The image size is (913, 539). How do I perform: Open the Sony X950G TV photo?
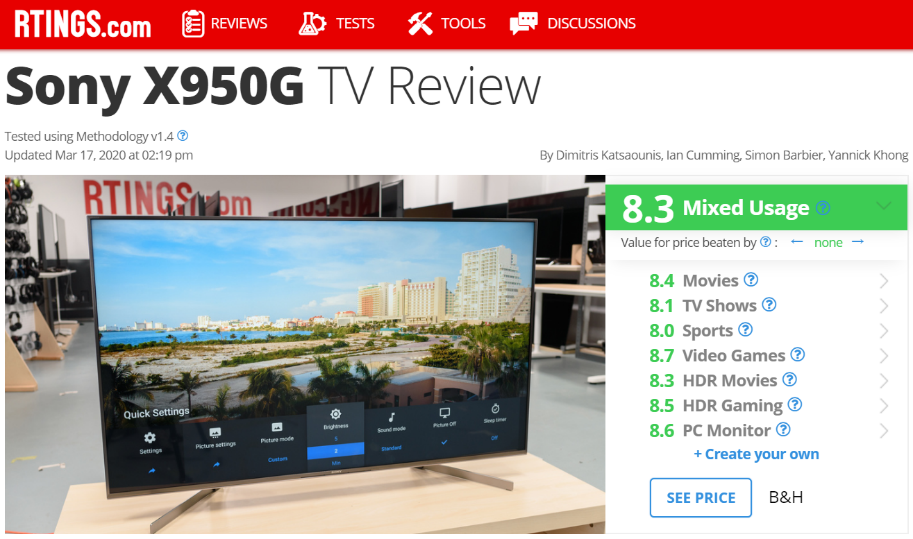305,354
